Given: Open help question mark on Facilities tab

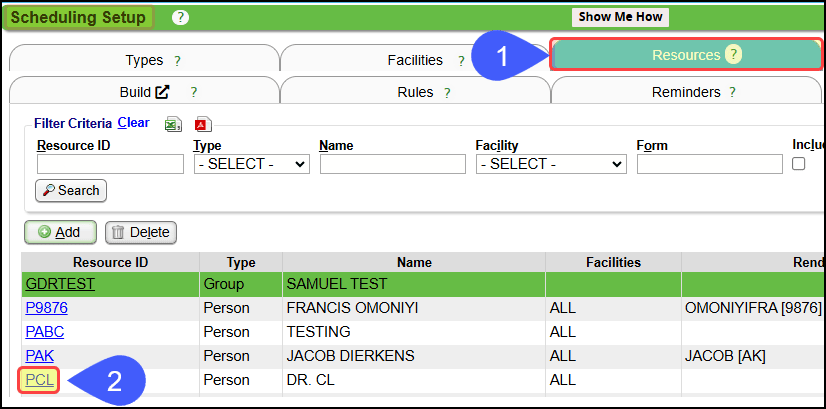Looking at the screenshot, I should tap(461, 61).
